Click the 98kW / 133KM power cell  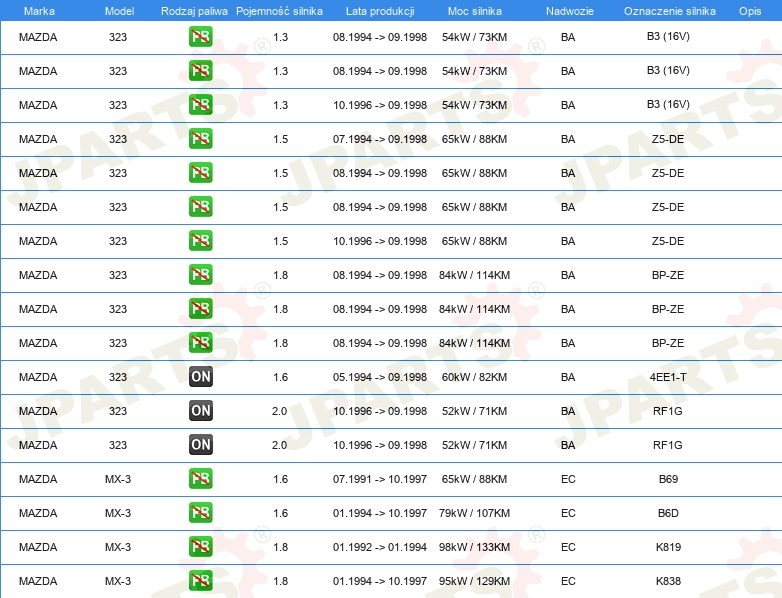[474, 547]
